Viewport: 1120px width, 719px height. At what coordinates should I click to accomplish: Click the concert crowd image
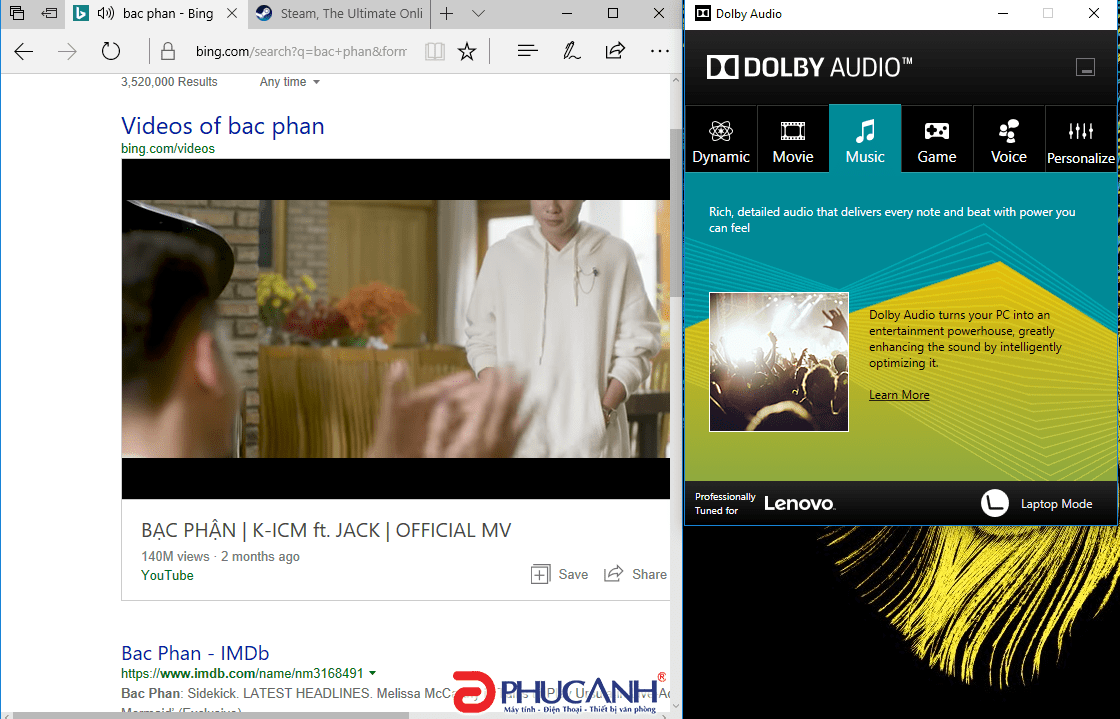(x=779, y=362)
